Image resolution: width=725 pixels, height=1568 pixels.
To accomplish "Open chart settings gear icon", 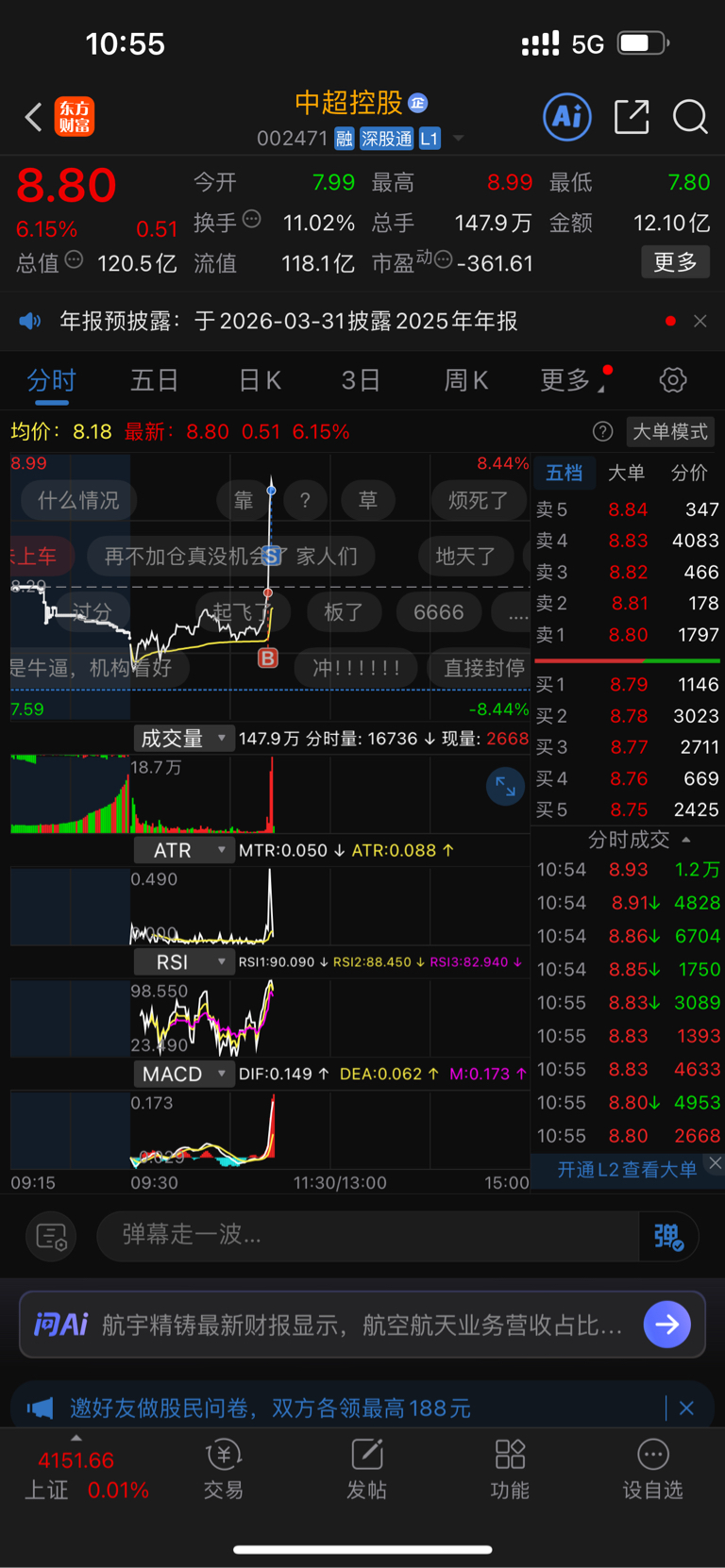I will [672, 380].
